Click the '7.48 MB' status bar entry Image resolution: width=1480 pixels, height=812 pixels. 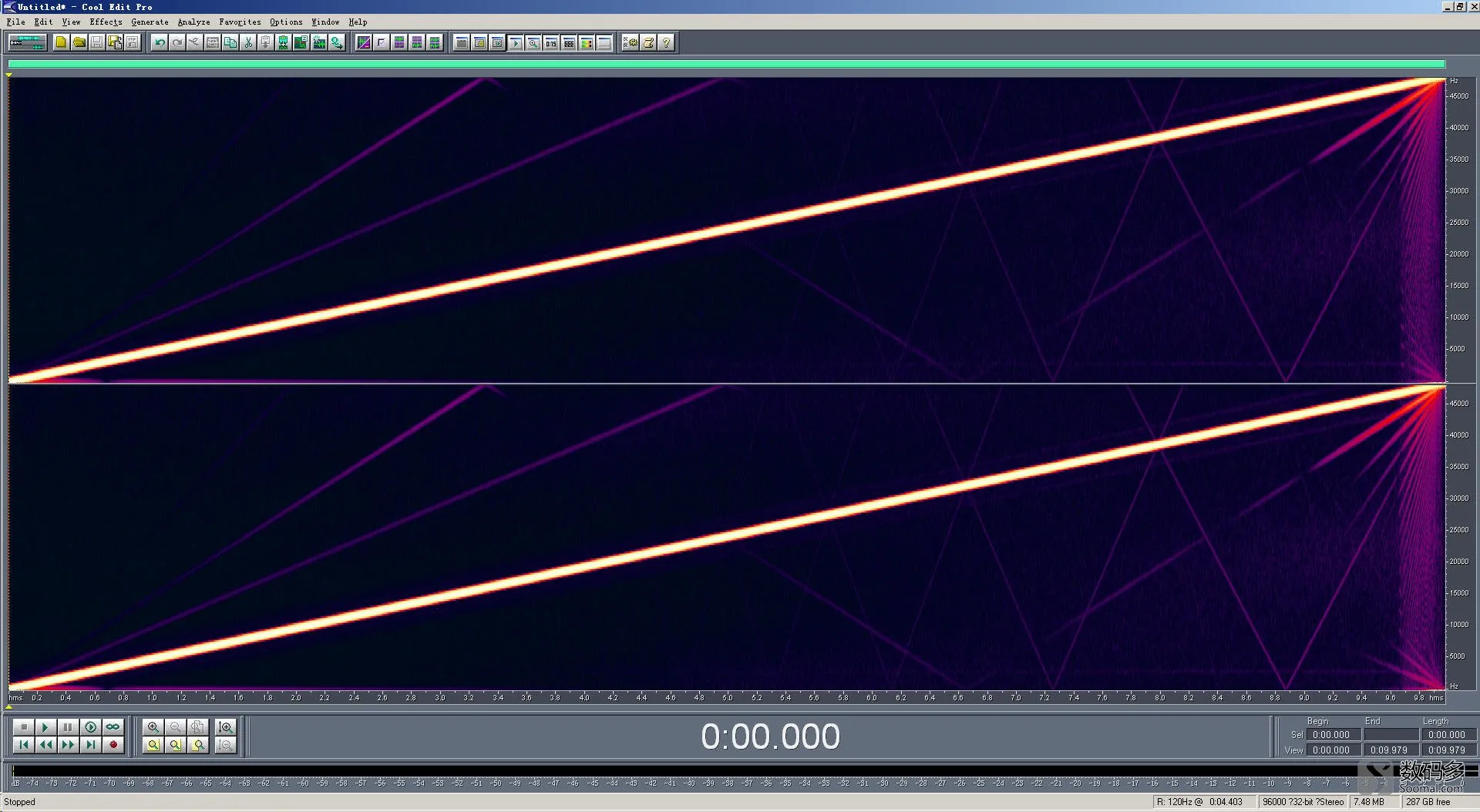(1369, 802)
